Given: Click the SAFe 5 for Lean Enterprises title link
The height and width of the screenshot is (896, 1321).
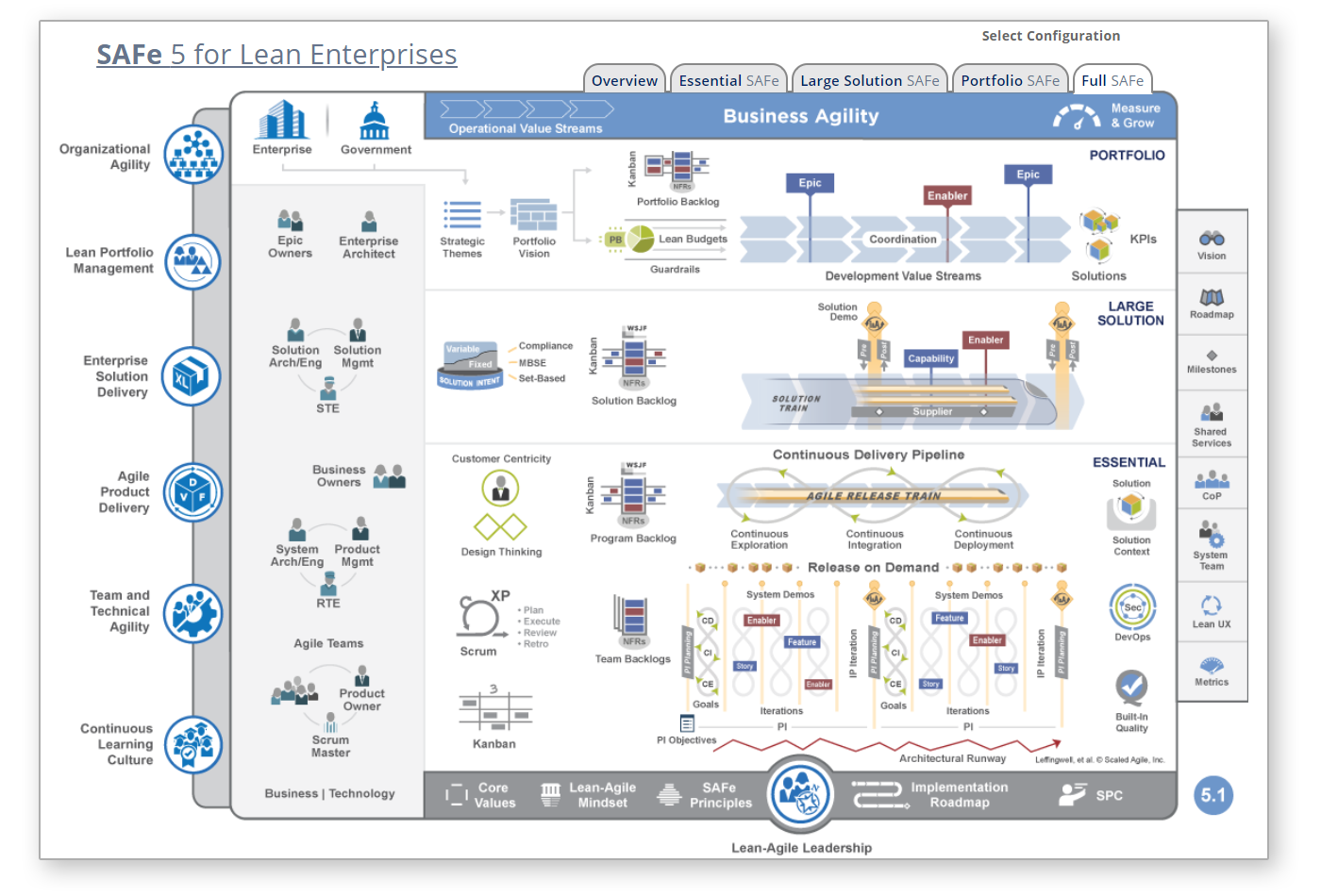Looking at the screenshot, I should (x=276, y=55).
